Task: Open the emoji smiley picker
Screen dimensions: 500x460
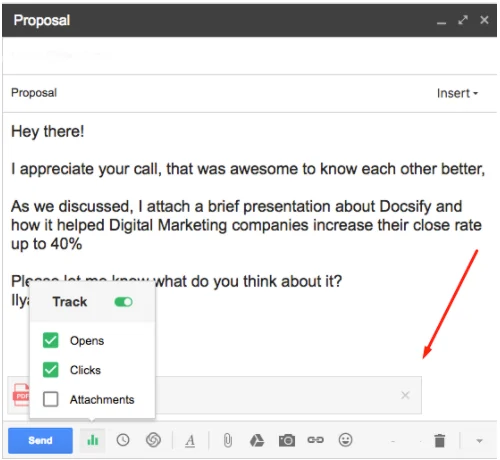Action: point(345,440)
